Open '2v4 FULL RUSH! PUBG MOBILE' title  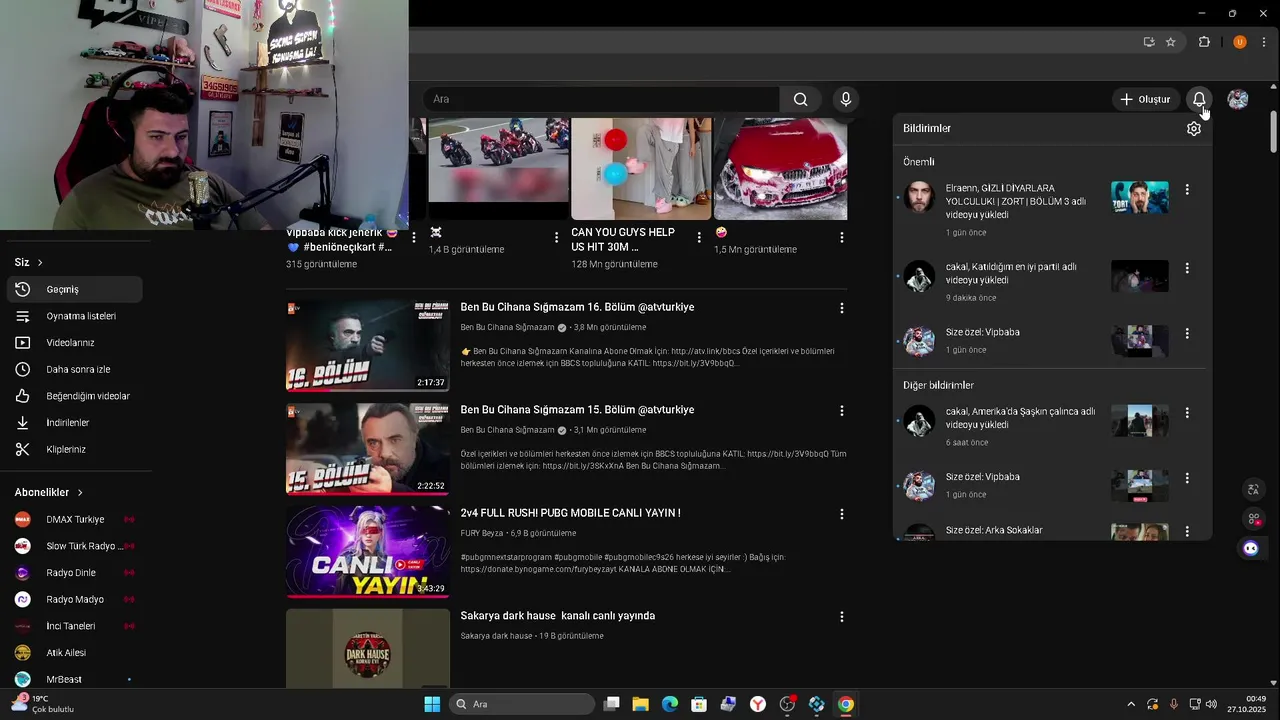tap(570, 513)
